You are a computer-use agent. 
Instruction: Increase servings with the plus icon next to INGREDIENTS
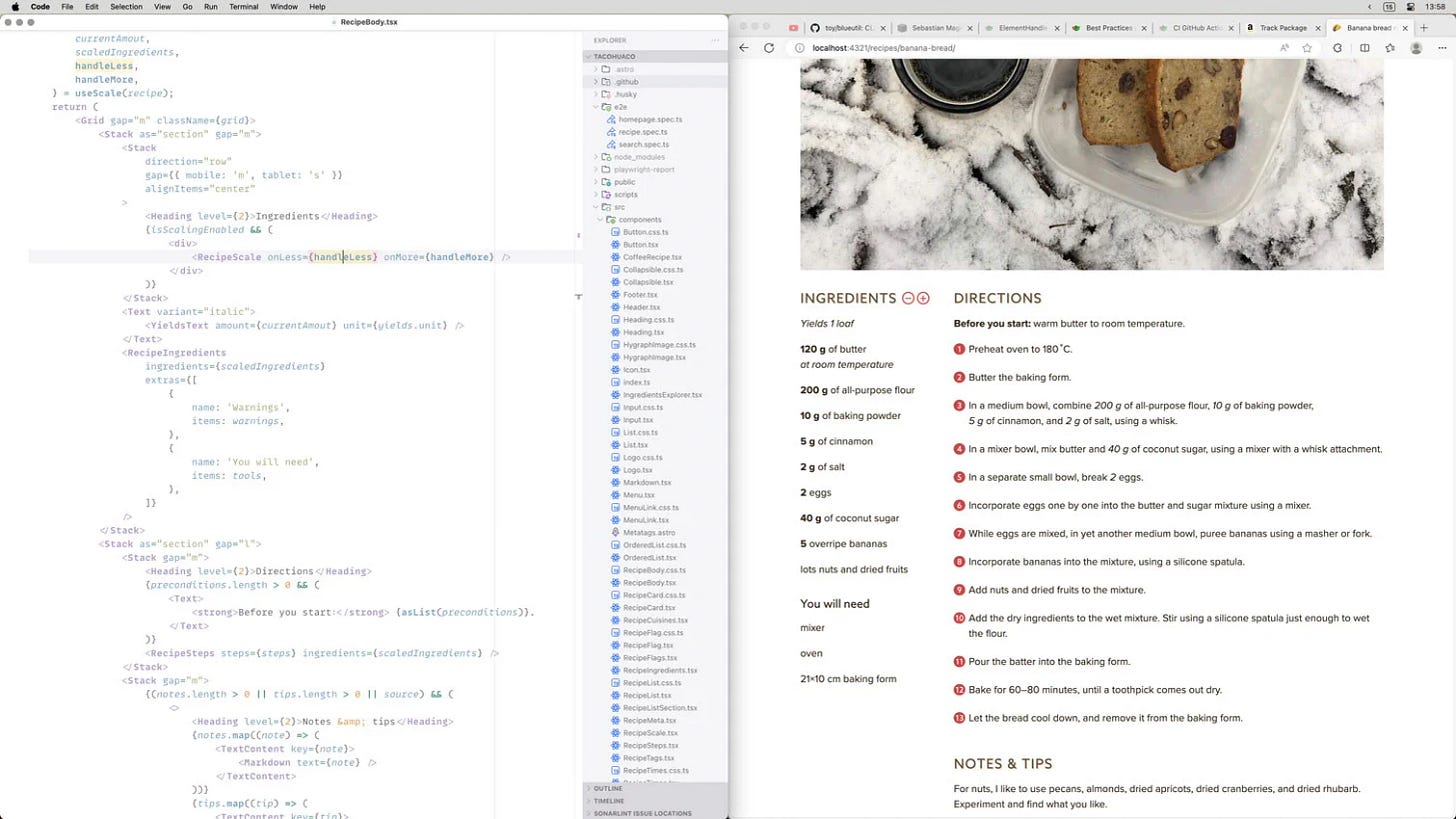click(923, 298)
